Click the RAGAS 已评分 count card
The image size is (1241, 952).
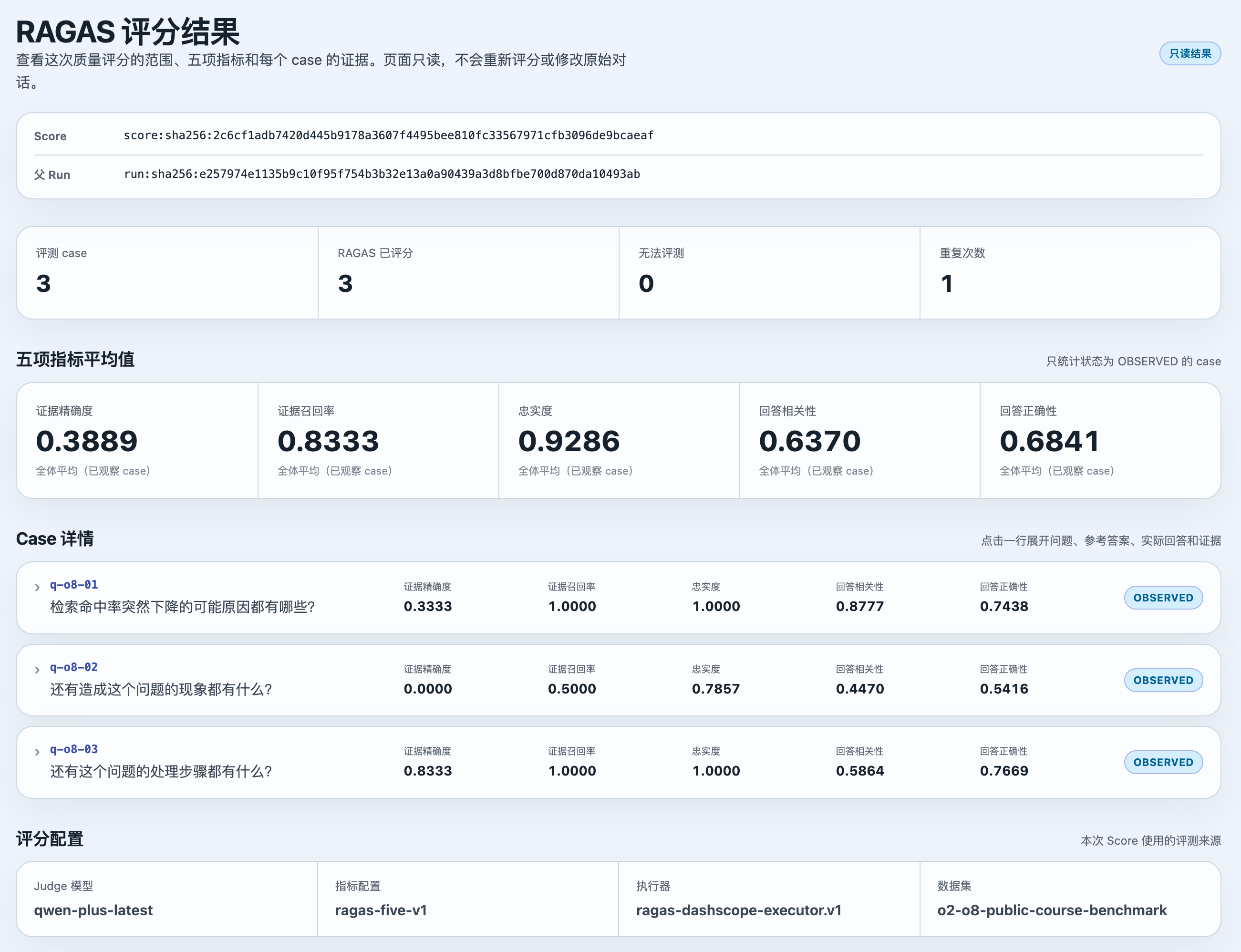click(468, 272)
